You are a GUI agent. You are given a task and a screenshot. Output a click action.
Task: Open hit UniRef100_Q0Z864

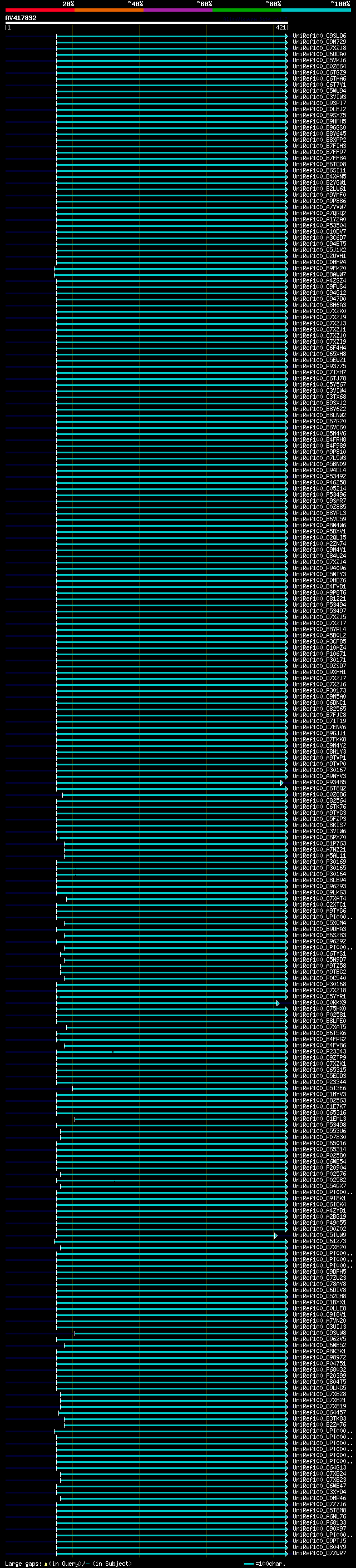tap(319, 66)
